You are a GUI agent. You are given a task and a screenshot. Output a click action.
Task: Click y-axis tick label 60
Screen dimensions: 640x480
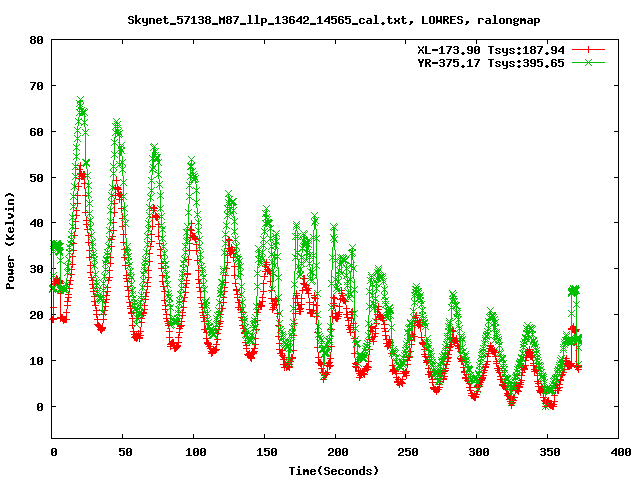pos(36,132)
